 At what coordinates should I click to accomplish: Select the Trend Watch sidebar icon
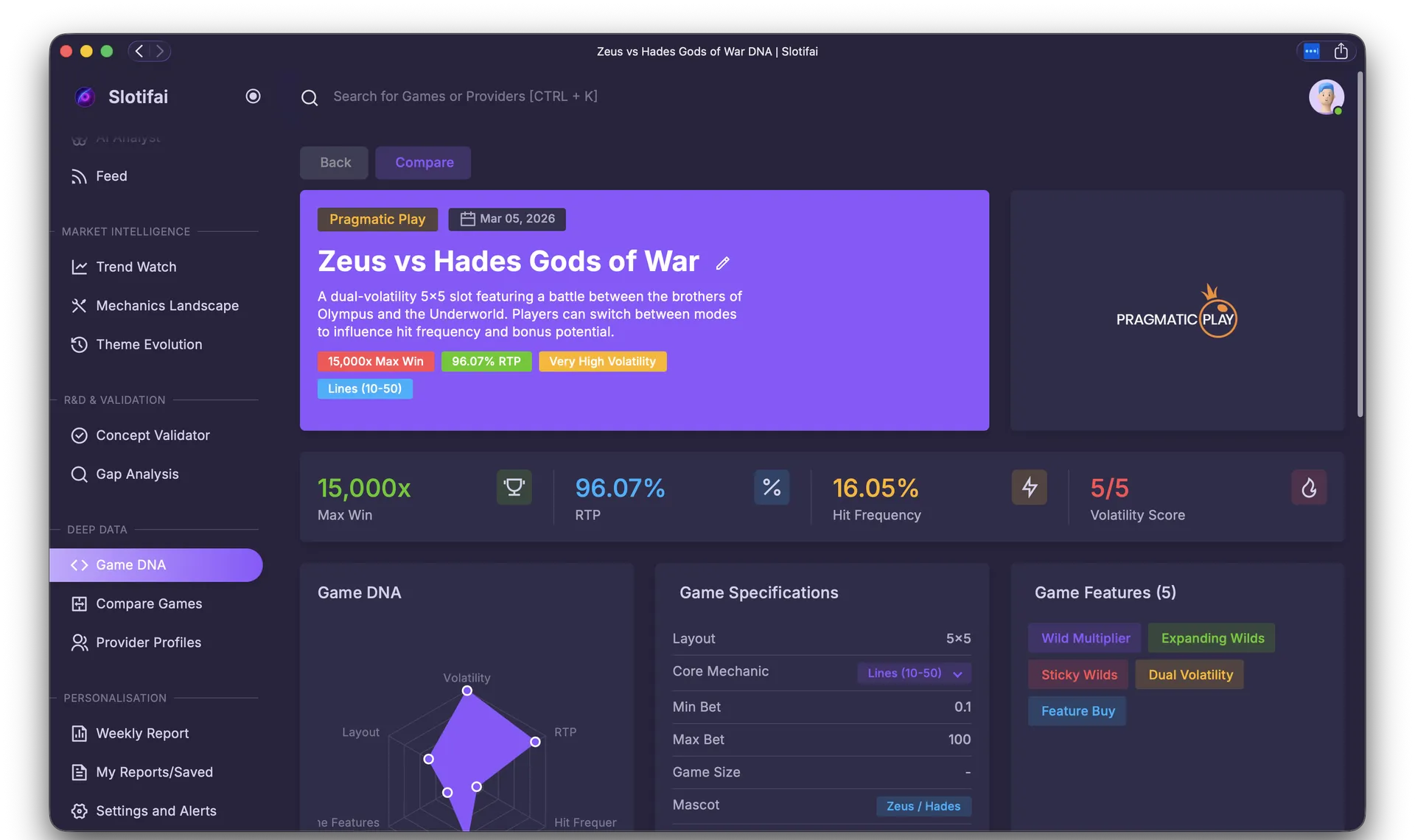tap(80, 267)
